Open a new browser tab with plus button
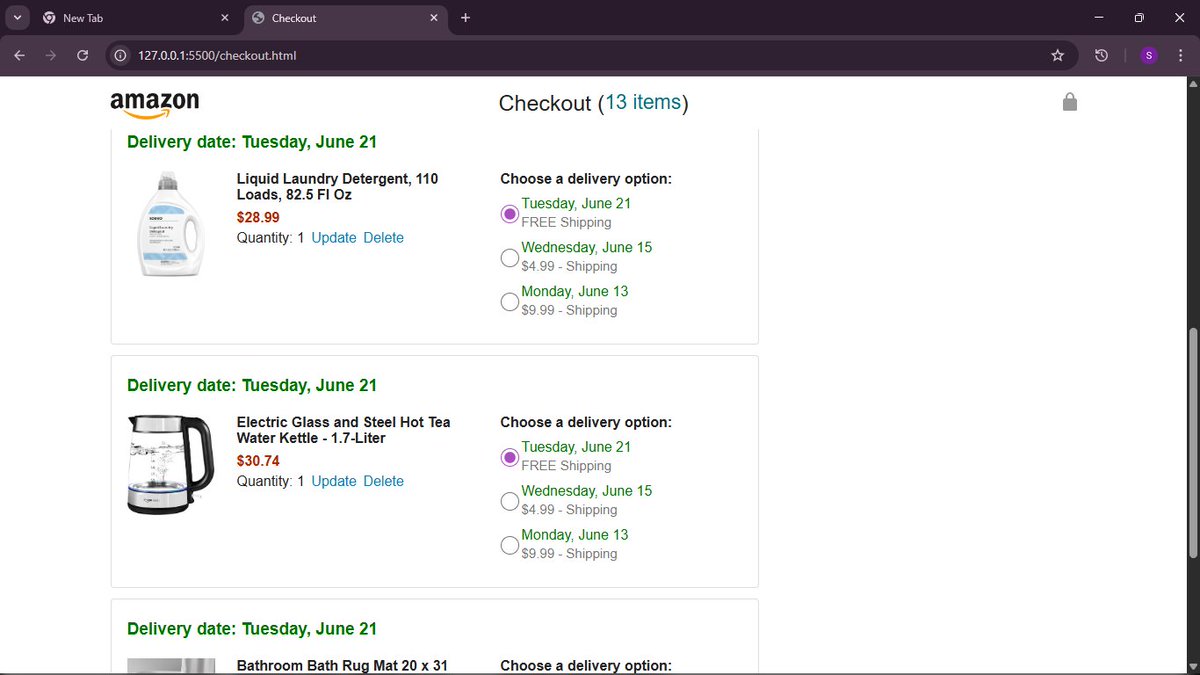This screenshot has width=1200, height=675. 465,18
